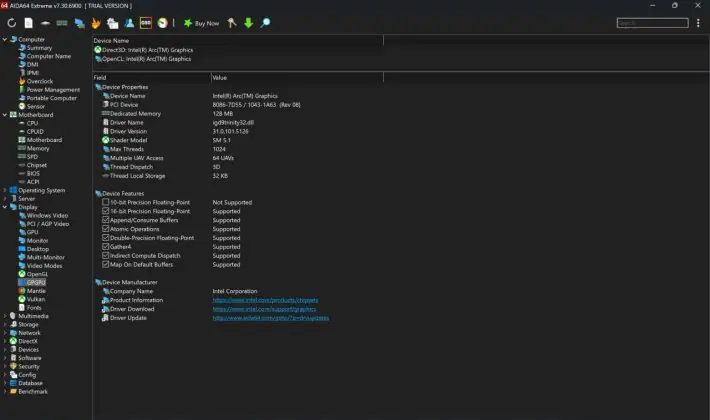
Task: Focus the Search input box
Action: click(652, 23)
